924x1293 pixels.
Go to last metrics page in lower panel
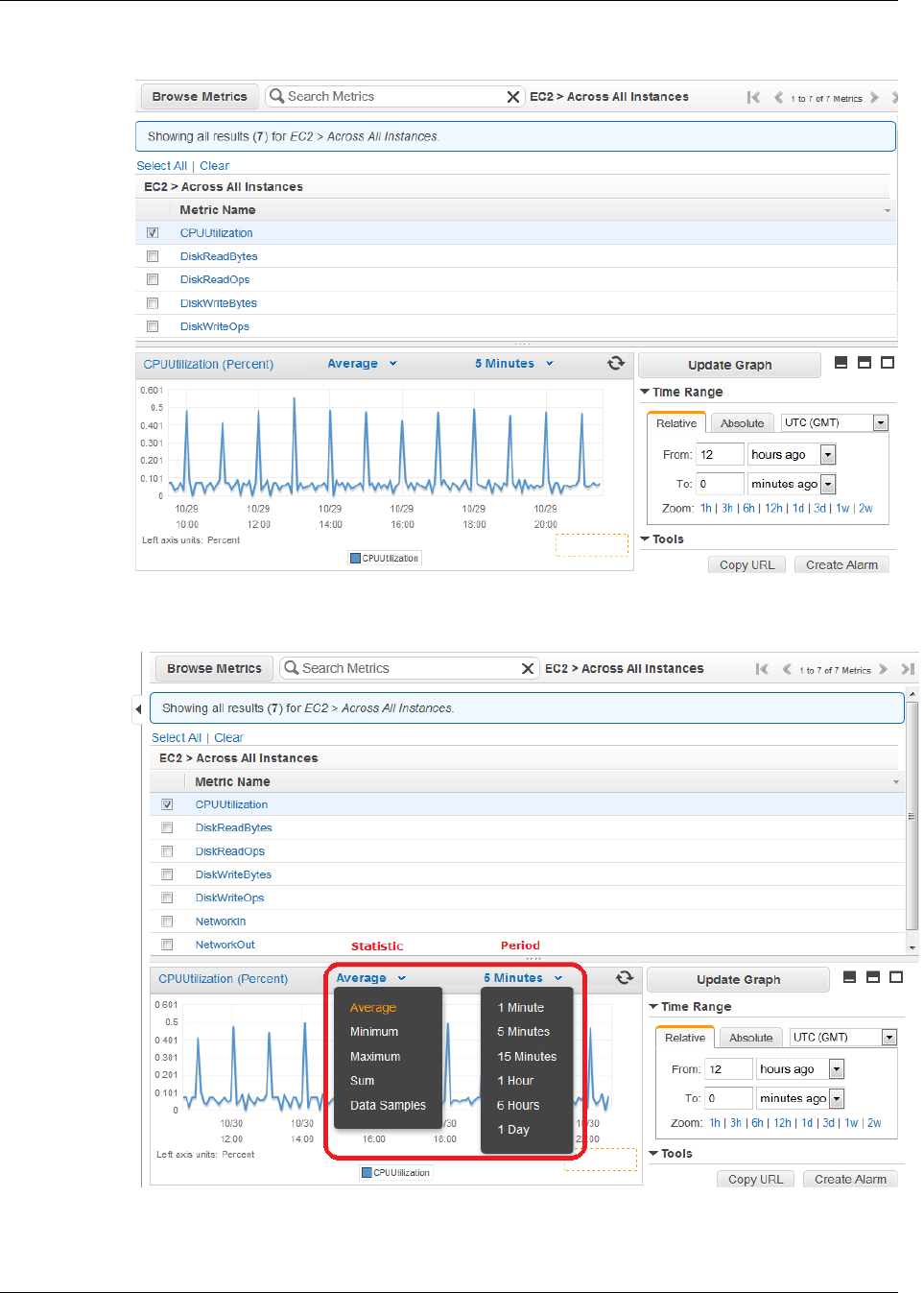click(908, 669)
